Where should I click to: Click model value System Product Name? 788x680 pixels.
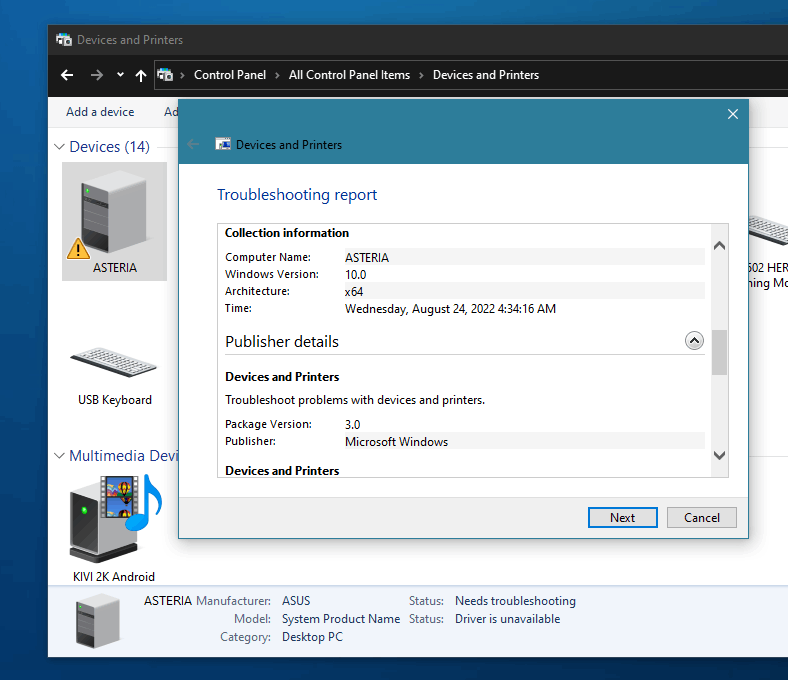click(x=341, y=619)
